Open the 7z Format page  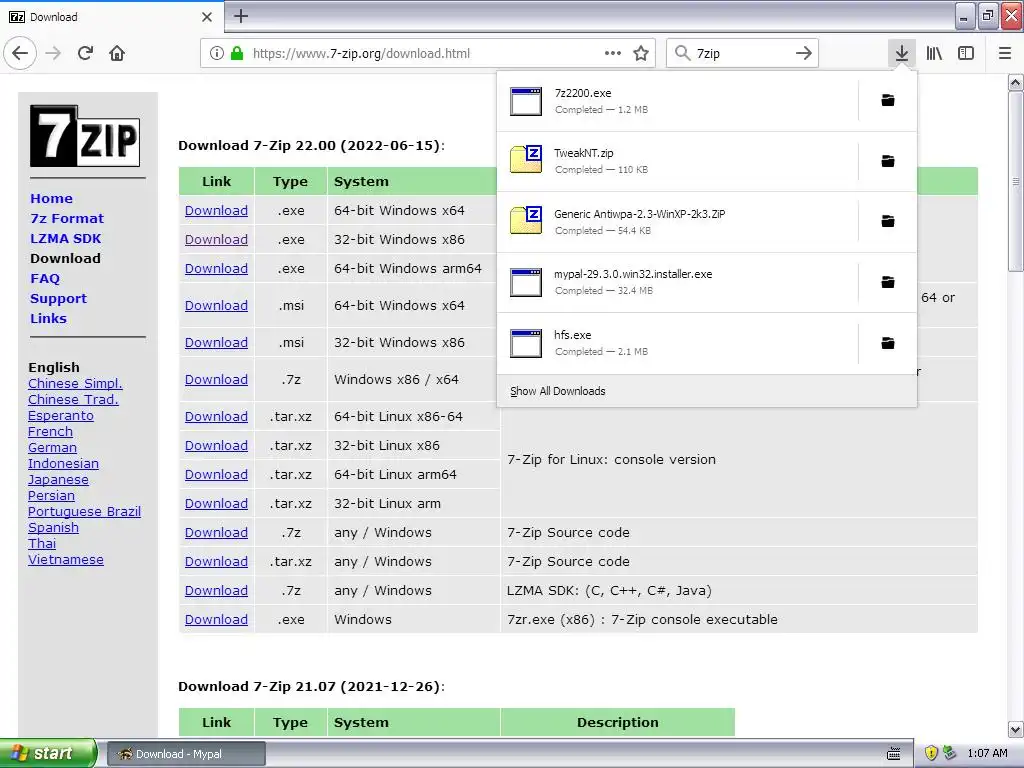(x=67, y=218)
